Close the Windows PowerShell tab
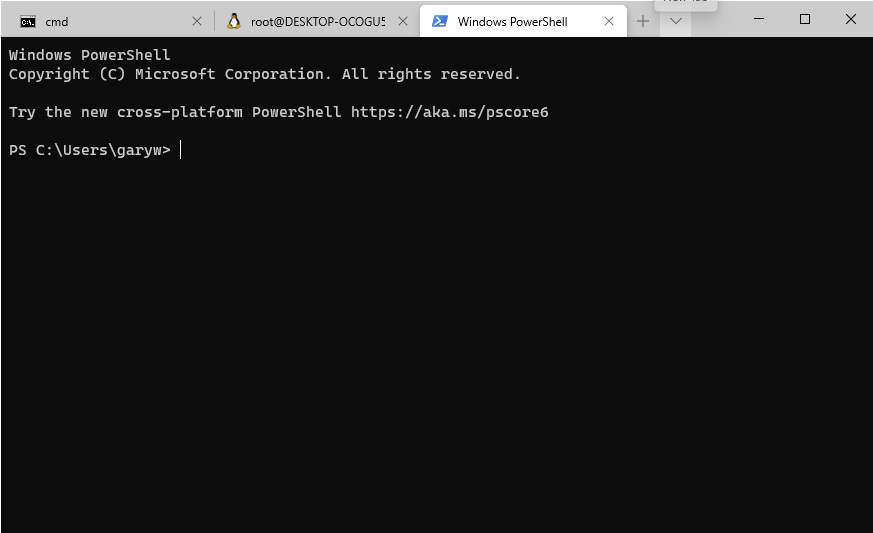 coord(609,21)
